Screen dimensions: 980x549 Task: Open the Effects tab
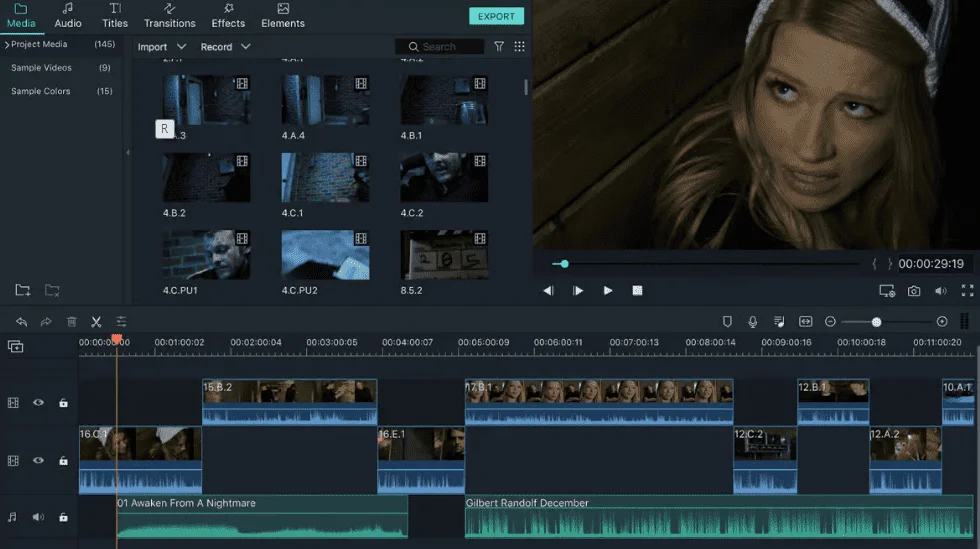(228, 16)
